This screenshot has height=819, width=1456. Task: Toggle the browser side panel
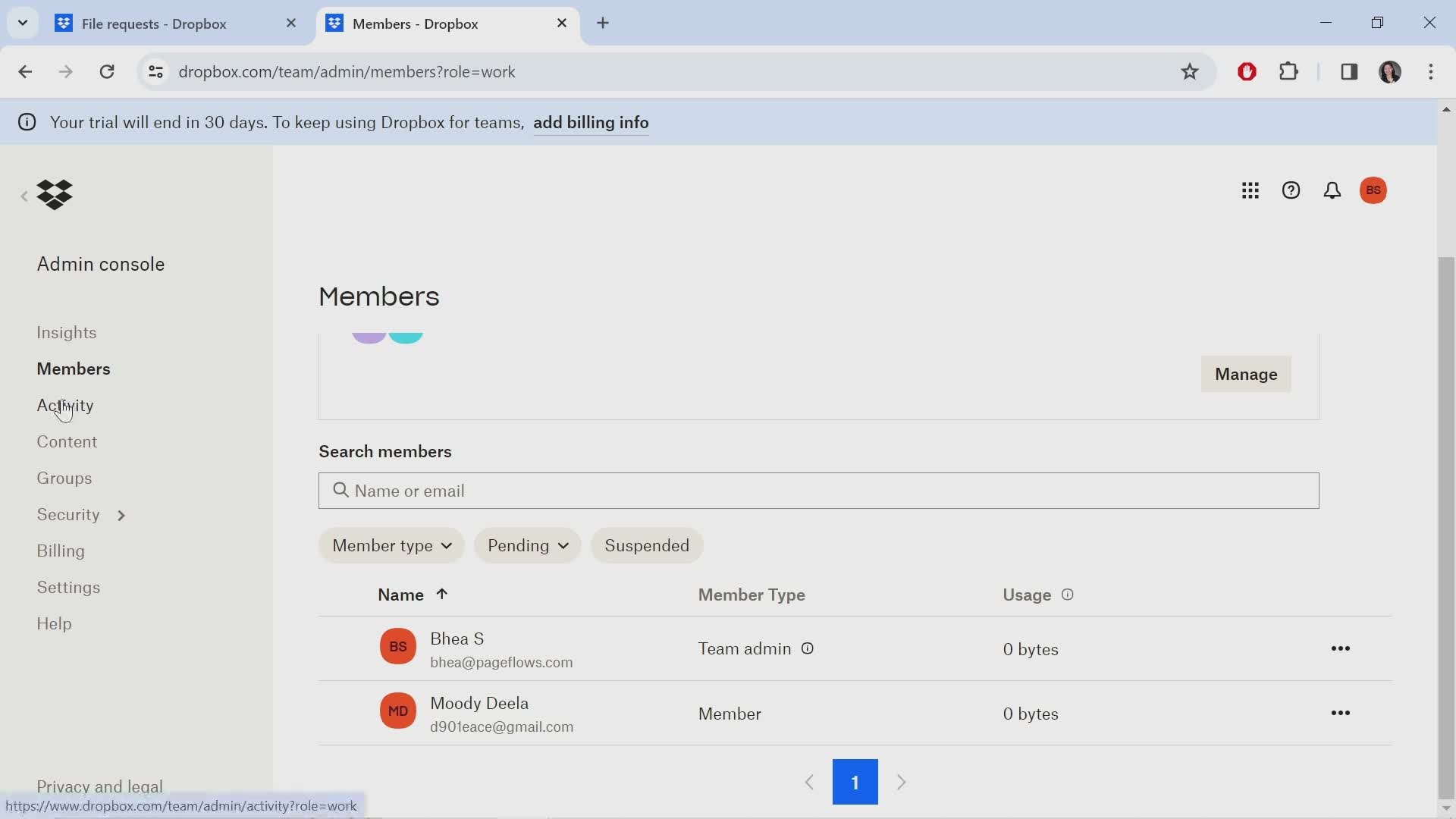(x=1349, y=72)
